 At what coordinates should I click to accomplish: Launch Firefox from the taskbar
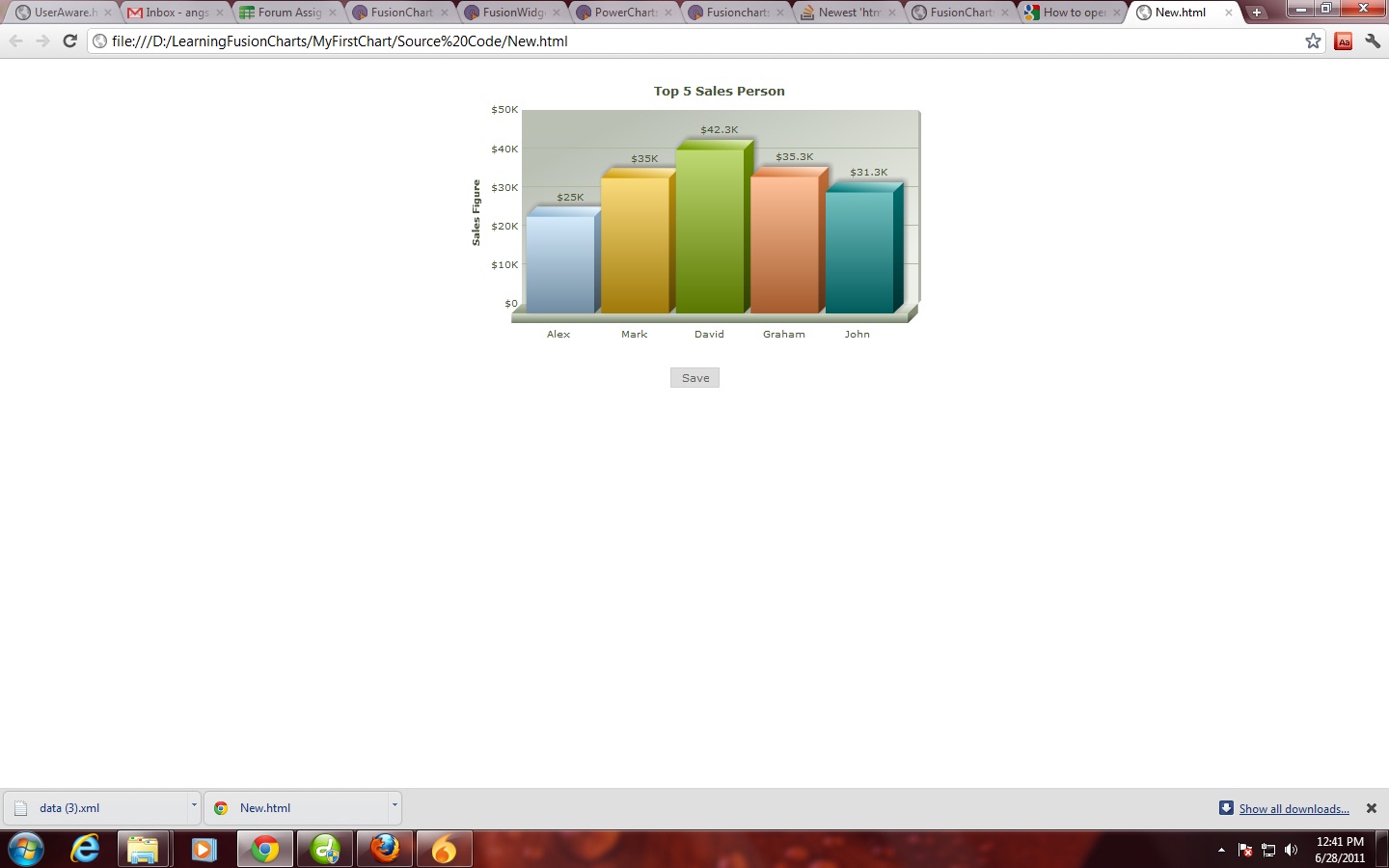pyautogui.click(x=385, y=850)
